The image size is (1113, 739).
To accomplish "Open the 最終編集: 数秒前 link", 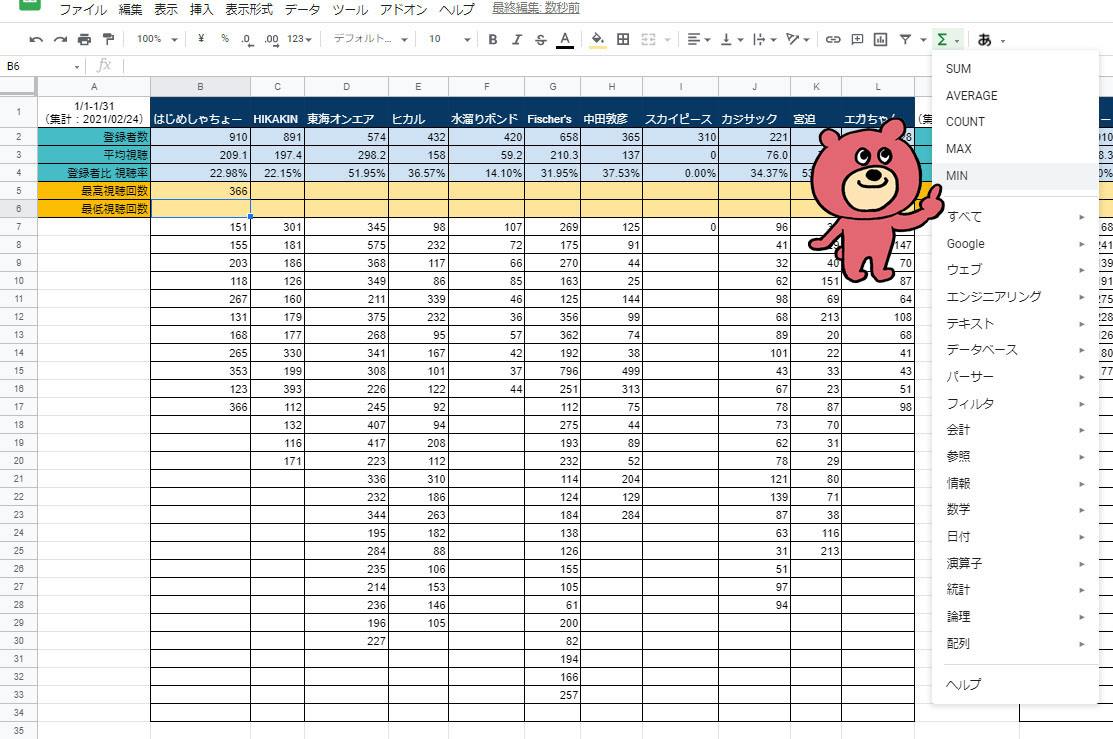I will [536, 8].
